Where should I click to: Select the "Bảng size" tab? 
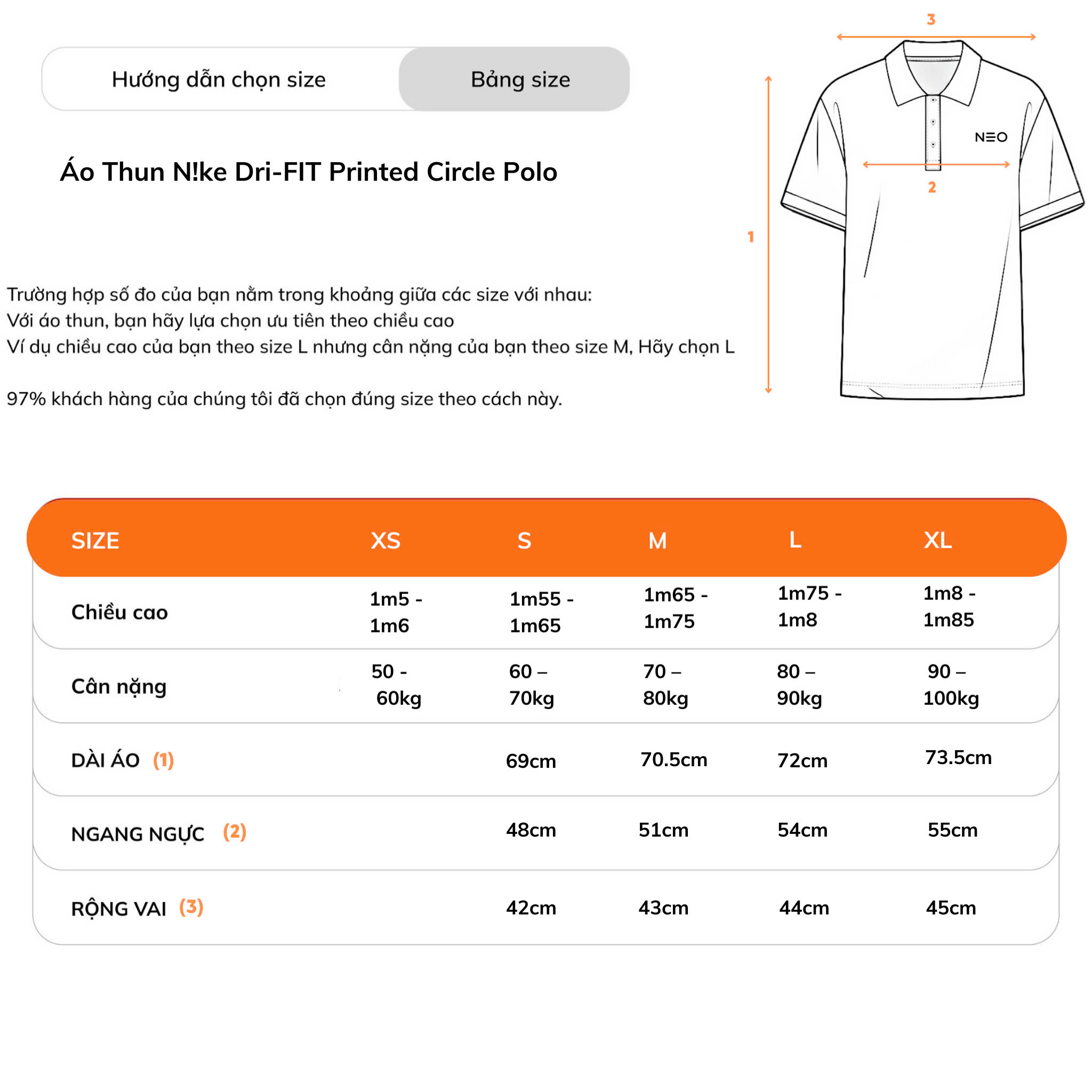pyautogui.click(x=520, y=79)
